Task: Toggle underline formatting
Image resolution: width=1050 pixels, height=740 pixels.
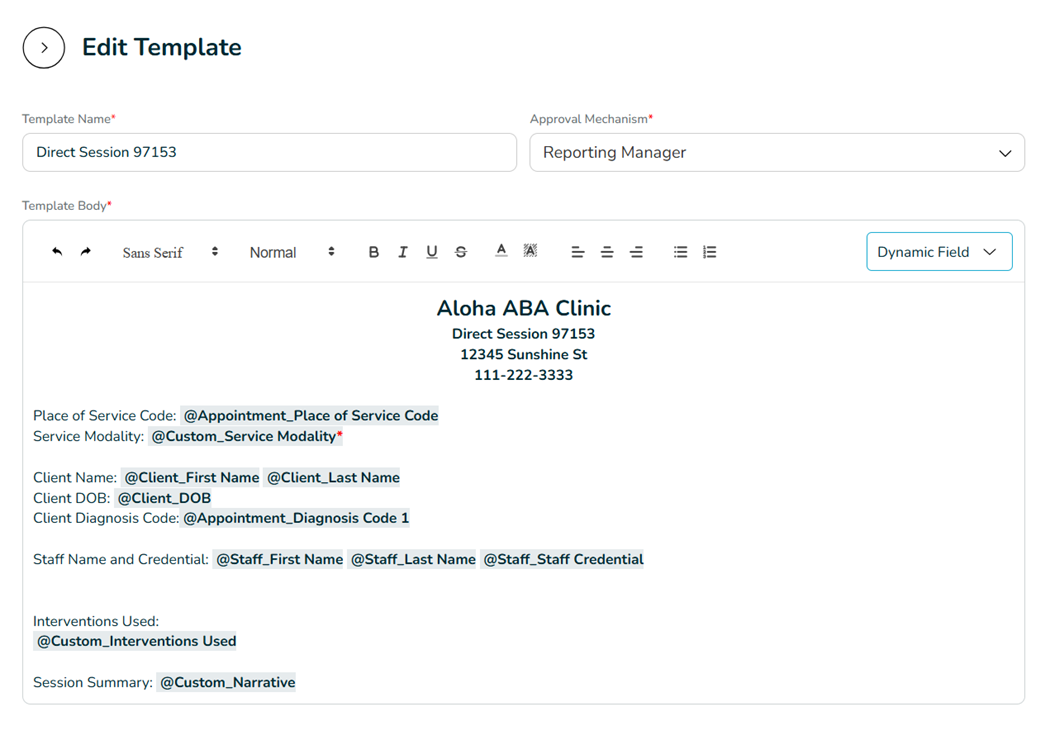Action: tap(432, 252)
